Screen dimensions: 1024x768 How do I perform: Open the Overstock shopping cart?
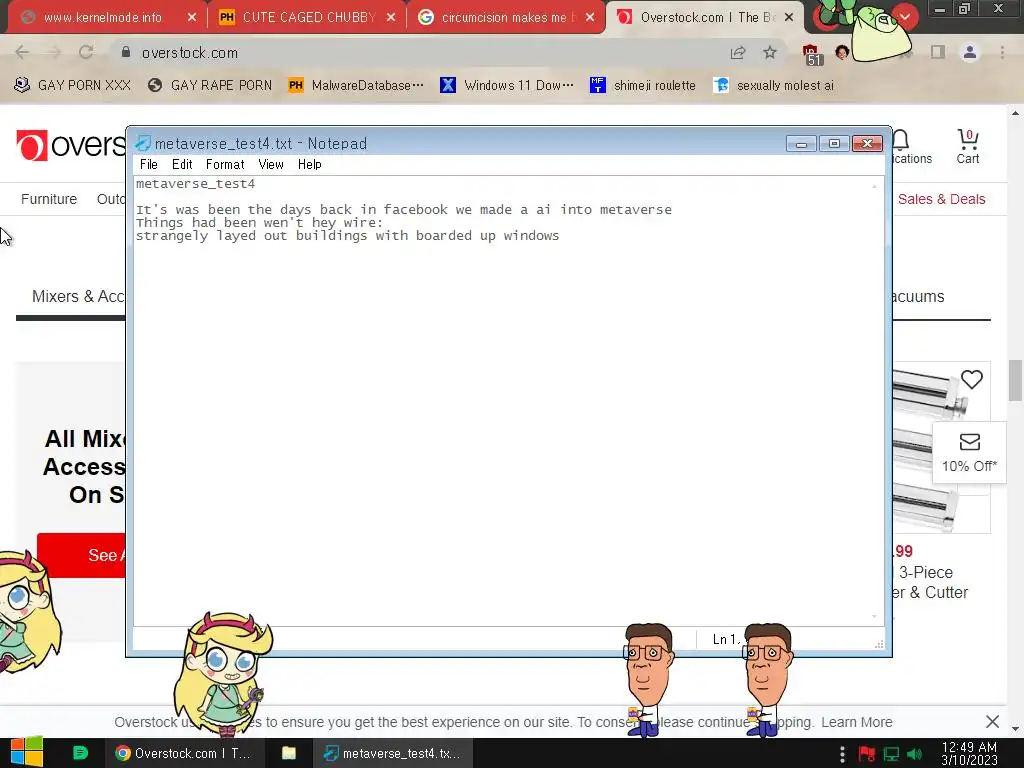click(x=968, y=146)
